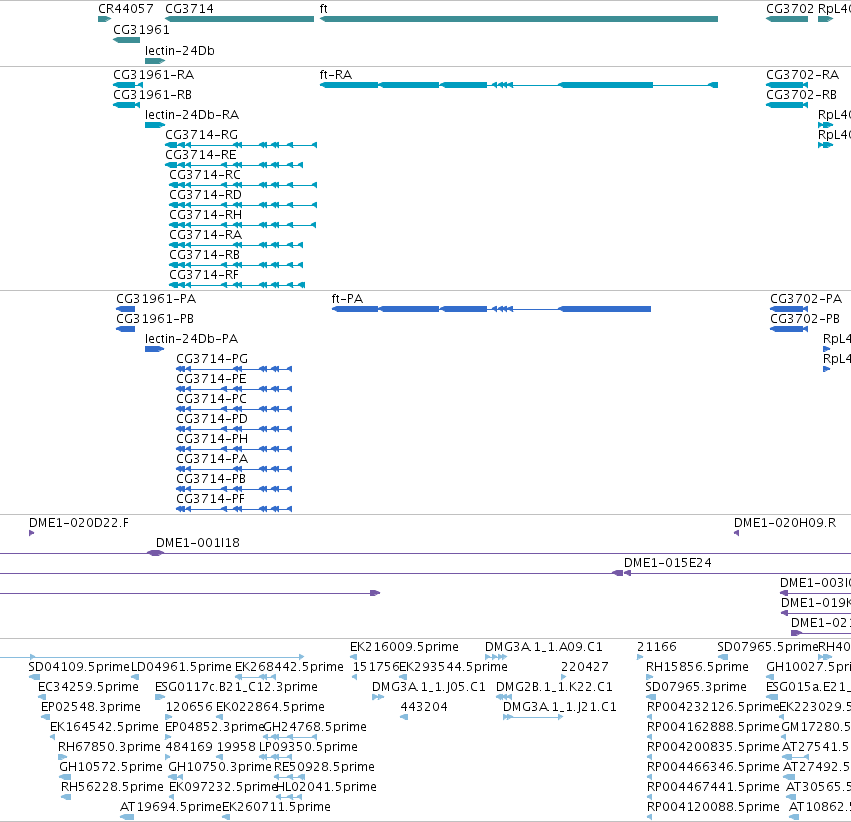Open the CG3714-RH transcript label
Image resolution: width=851 pixels, height=822 pixels.
(x=205, y=215)
